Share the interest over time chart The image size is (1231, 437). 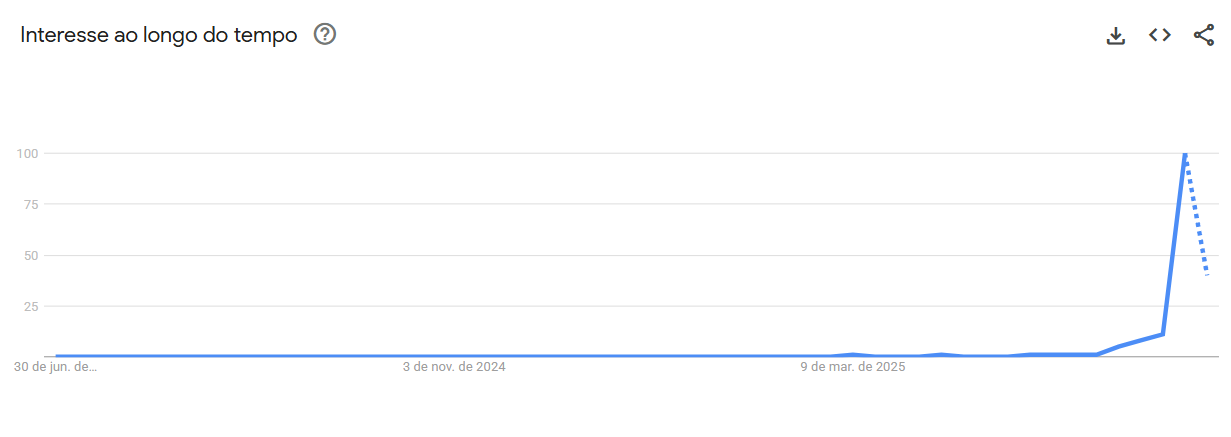[x=1204, y=35]
